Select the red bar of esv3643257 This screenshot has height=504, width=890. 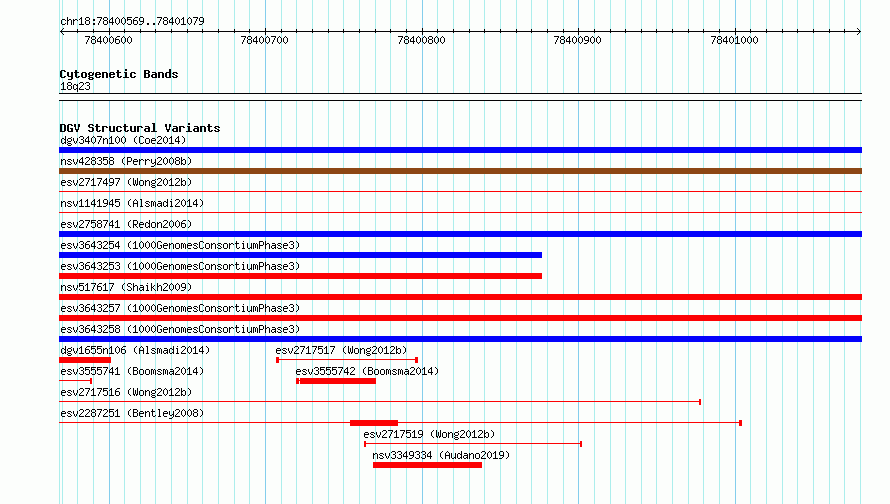pos(460,318)
